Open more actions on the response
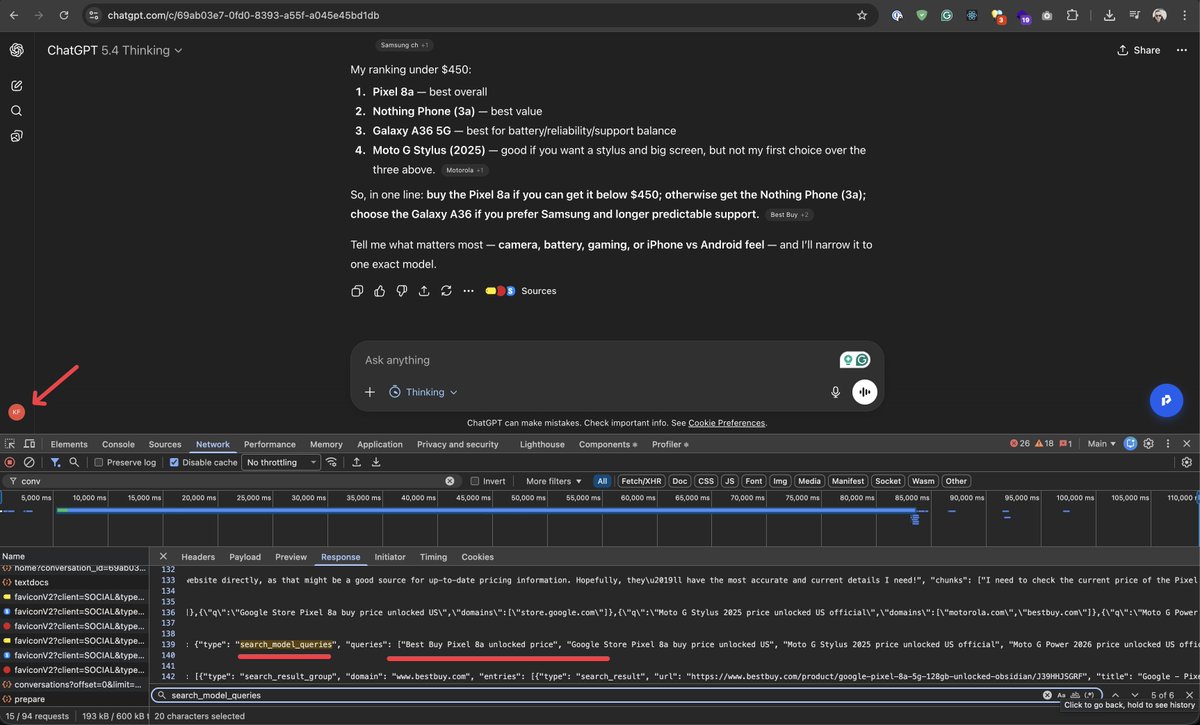This screenshot has height=725, width=1200. [467, 291]
